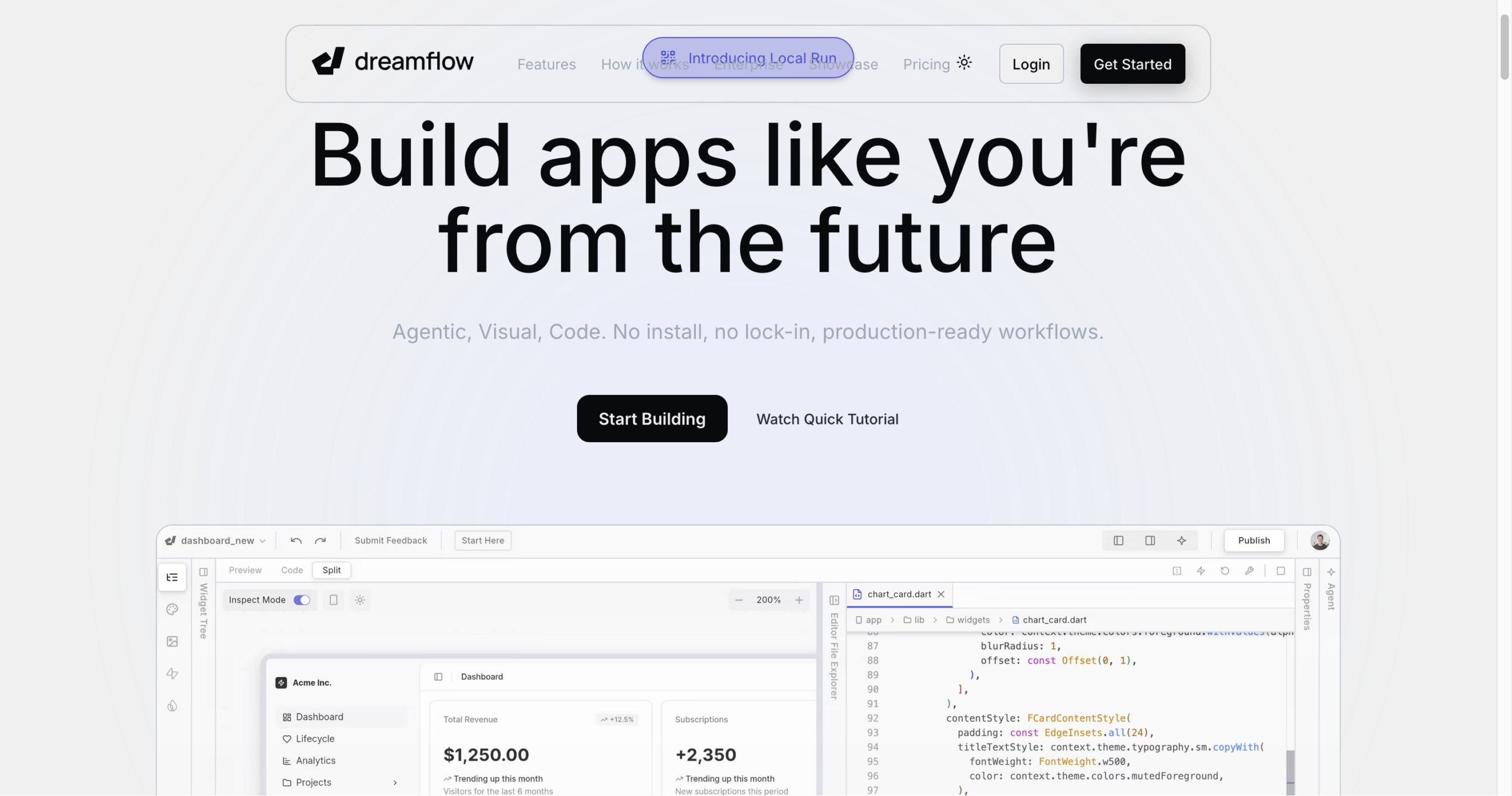1512x796 pixels.
Task: Open the Agent panel sparkle icon
Action: tap(1331, 572)
